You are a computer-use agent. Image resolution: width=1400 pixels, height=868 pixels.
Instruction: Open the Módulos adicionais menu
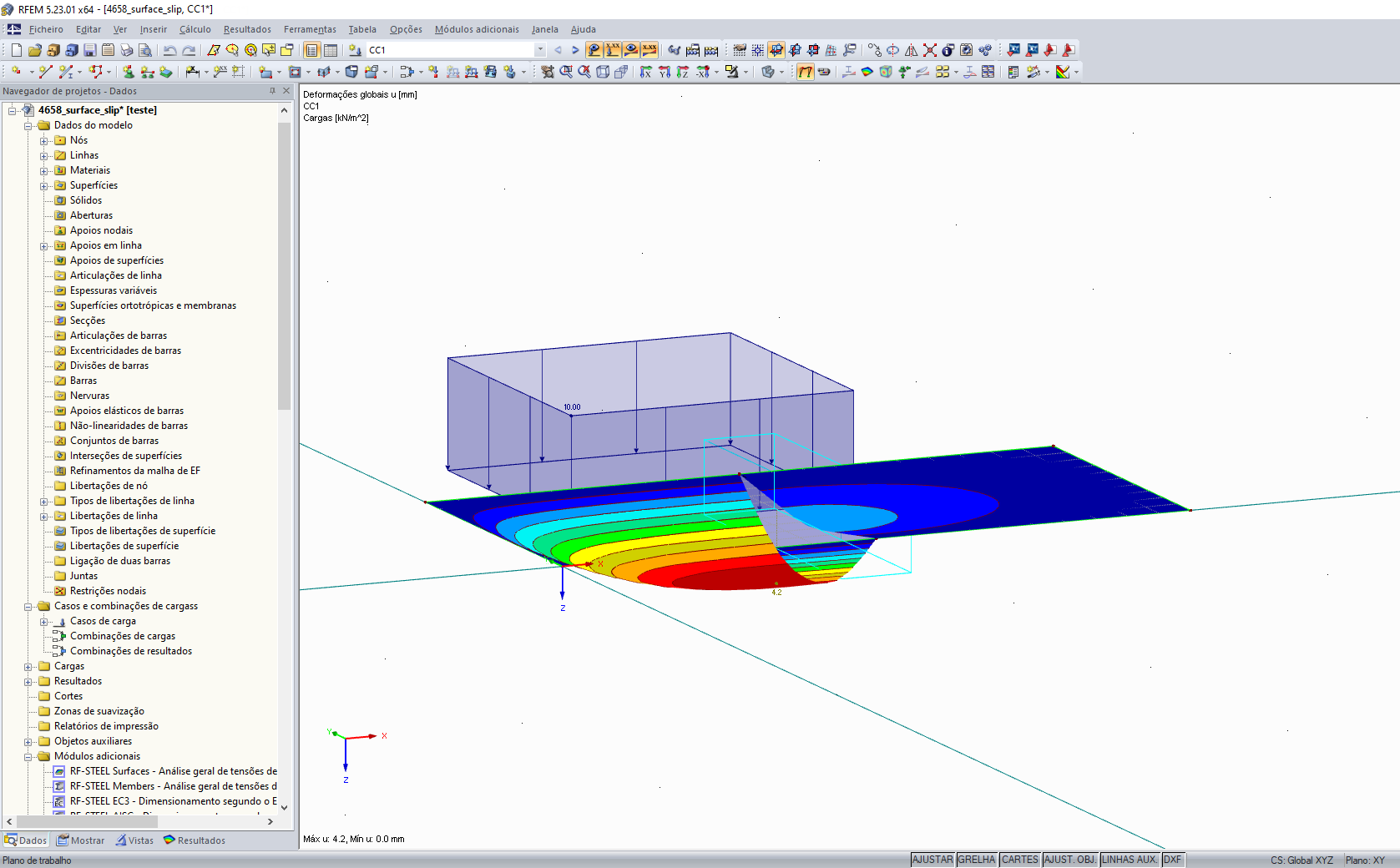point(477,29)
